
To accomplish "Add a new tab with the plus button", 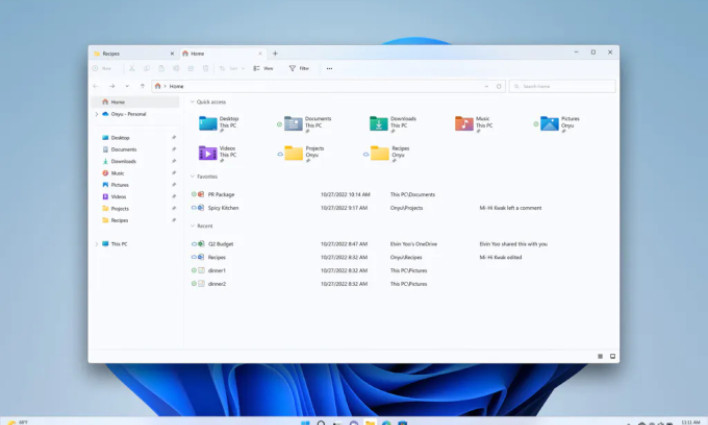I will click(x=275, y=53).
